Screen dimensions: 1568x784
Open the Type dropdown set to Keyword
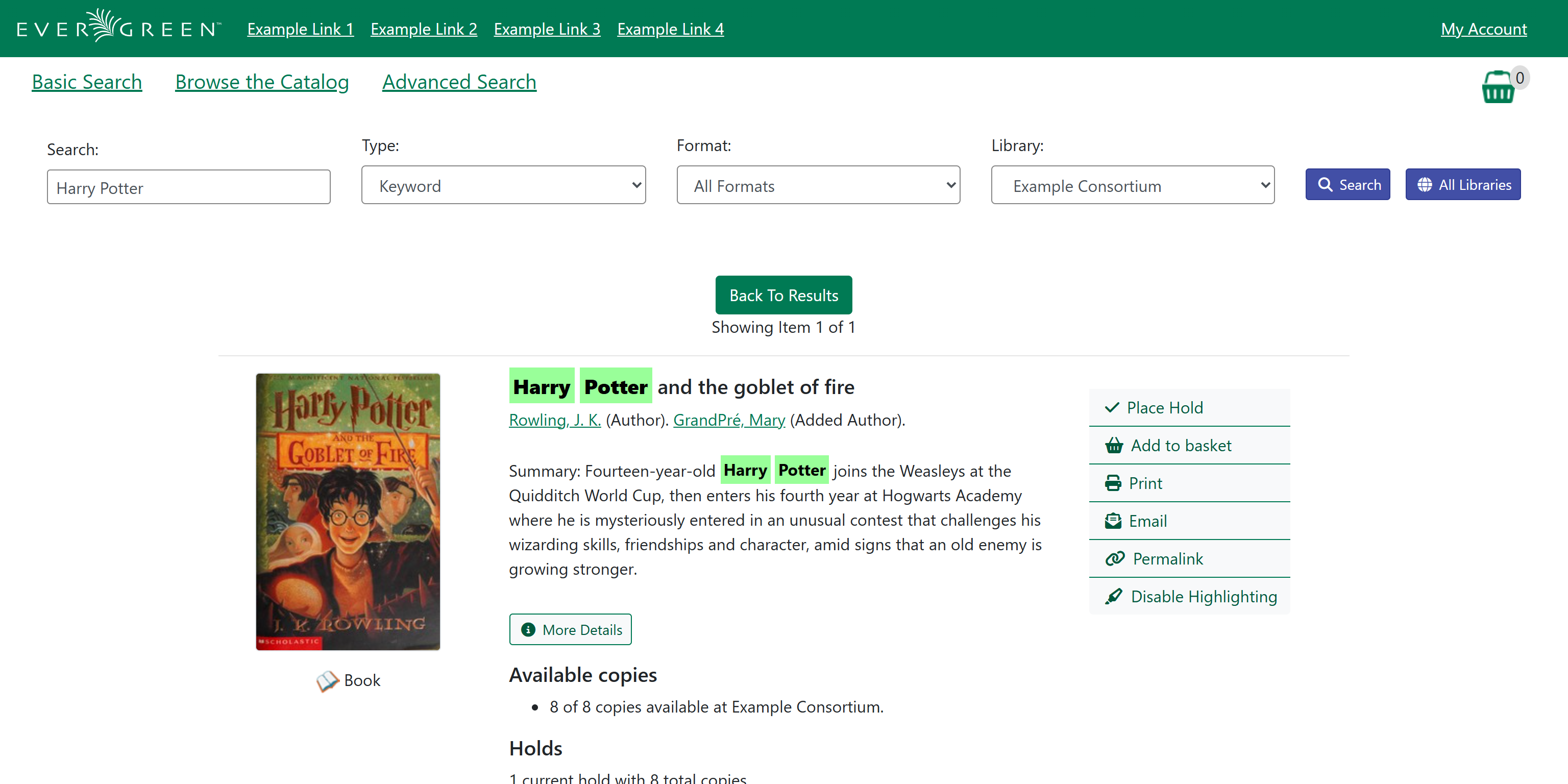tap(503, 185)
